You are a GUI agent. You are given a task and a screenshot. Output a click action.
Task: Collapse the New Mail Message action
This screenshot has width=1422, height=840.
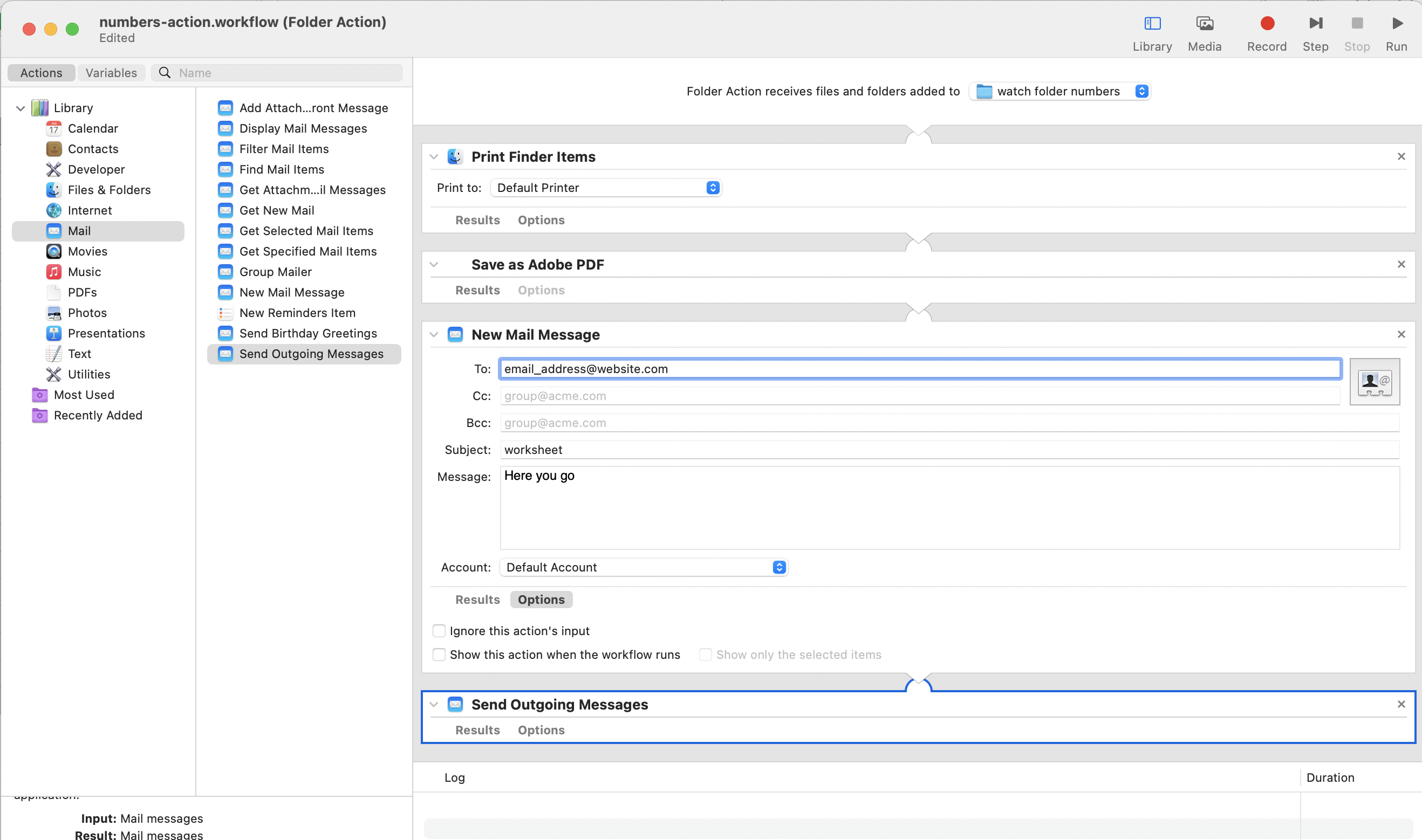tap(434, 334)
